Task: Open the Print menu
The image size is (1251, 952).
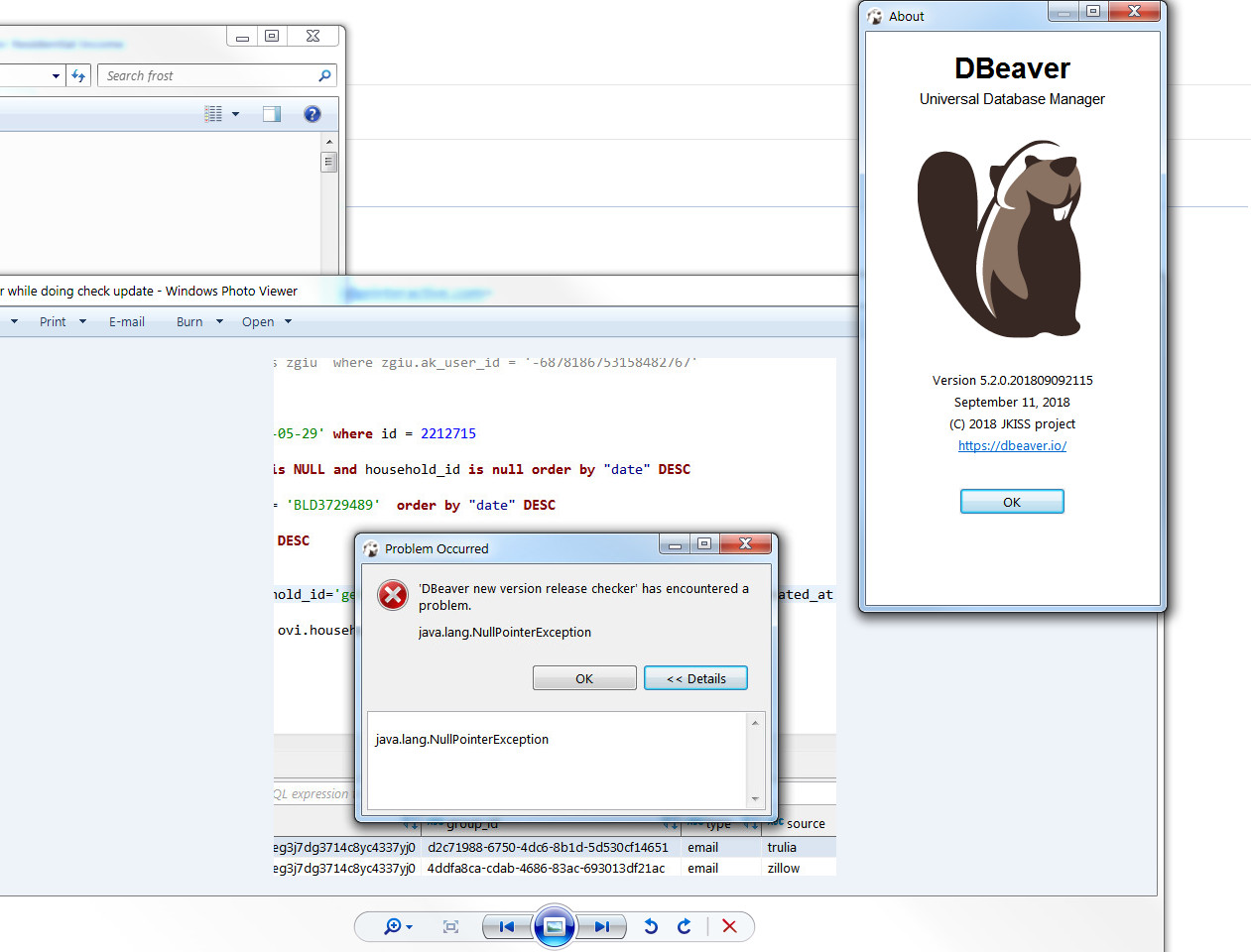Action: point(53,321)
